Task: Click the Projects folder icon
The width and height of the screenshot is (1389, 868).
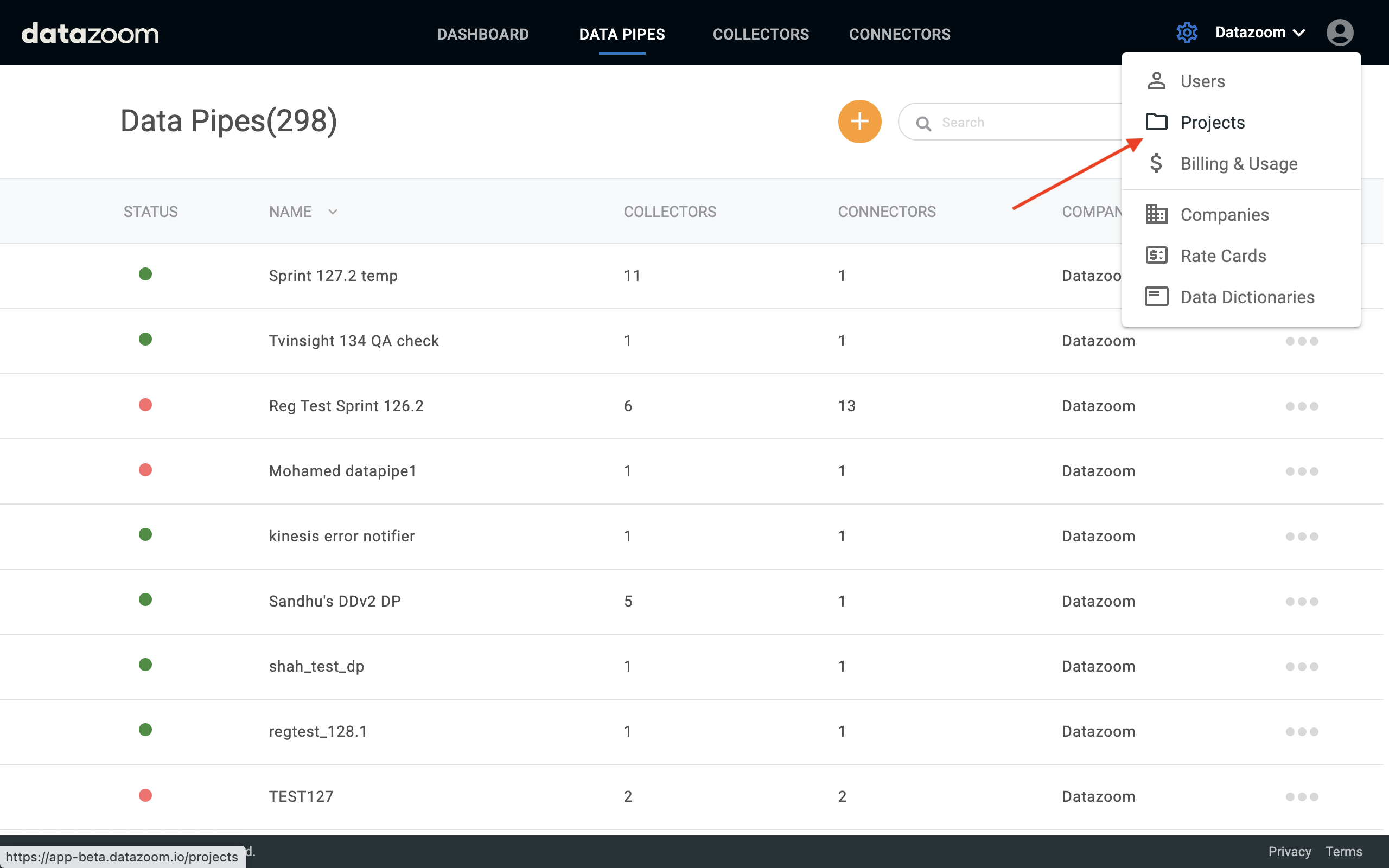Action: point(1156,122)
